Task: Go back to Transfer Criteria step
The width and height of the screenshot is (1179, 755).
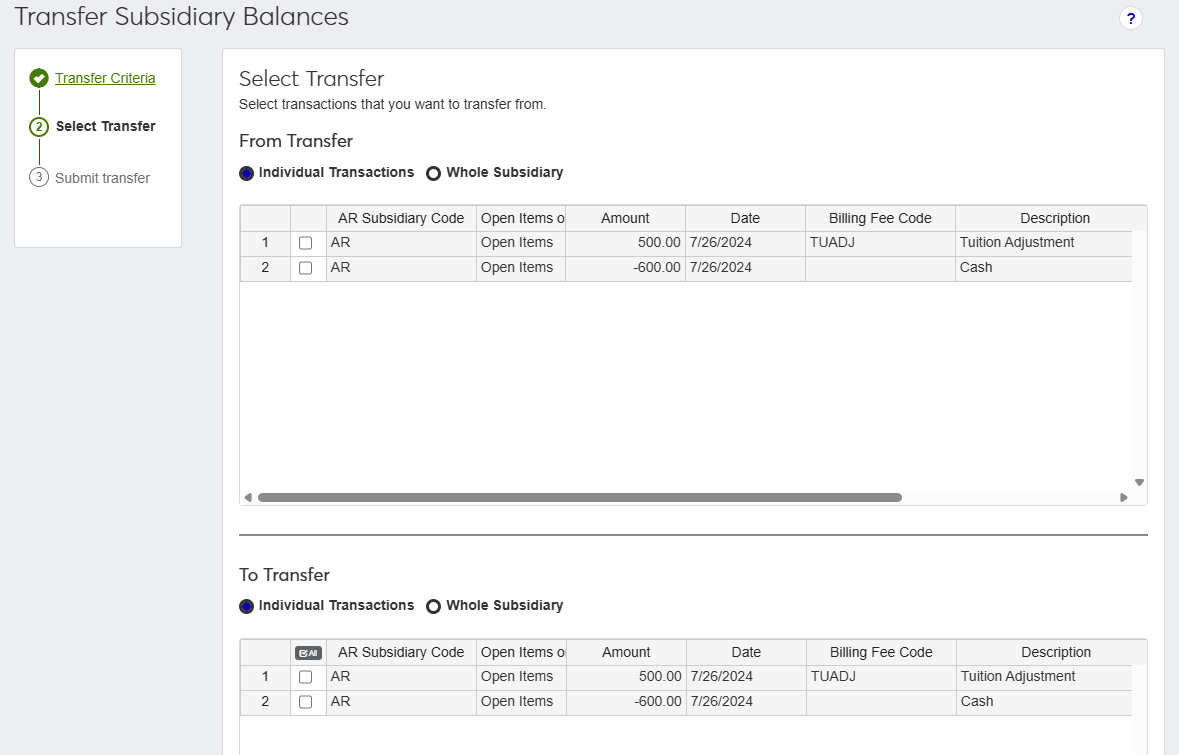Action: click(x=105, y=78)
